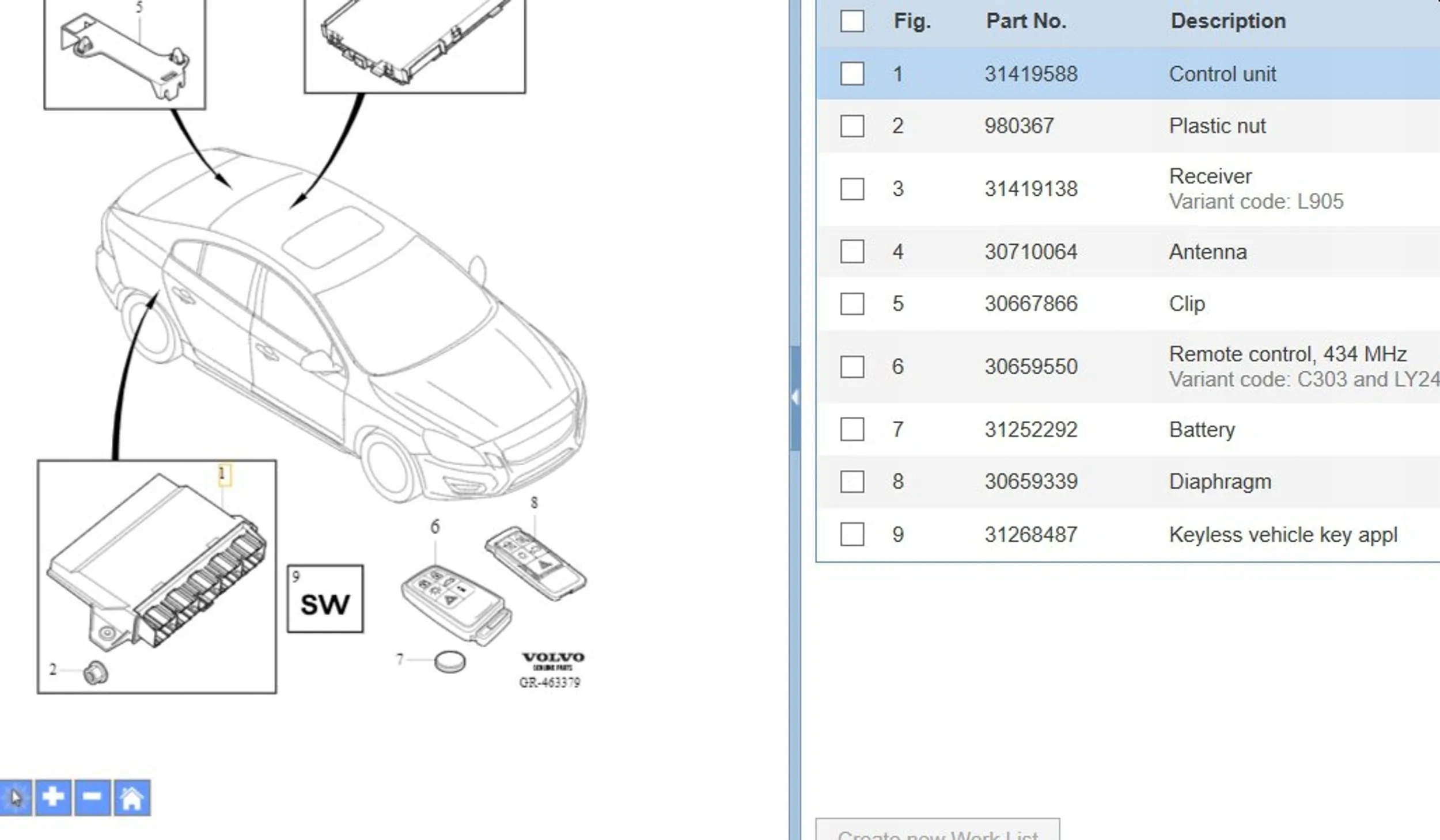The image size is (1440, 840).
Task: Select checkbox for Battery 31252292
Action: click(x=852, y=429)
